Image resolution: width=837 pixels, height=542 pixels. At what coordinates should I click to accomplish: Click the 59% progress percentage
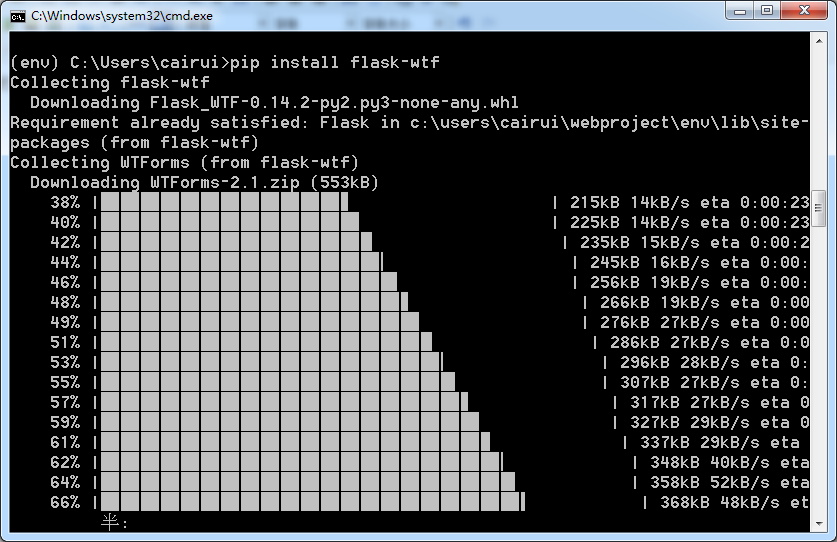pos(65,423)
